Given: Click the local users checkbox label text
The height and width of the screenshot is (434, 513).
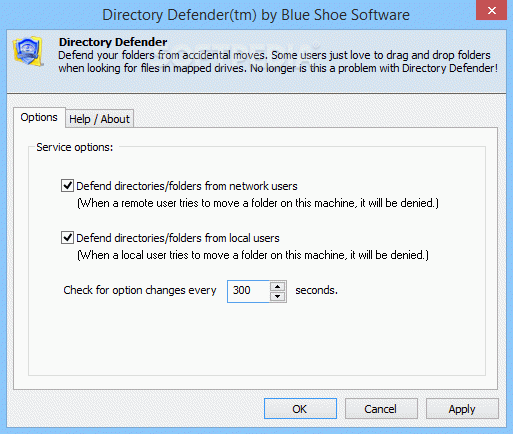Looking at the screenshot, I should point(178,238).
